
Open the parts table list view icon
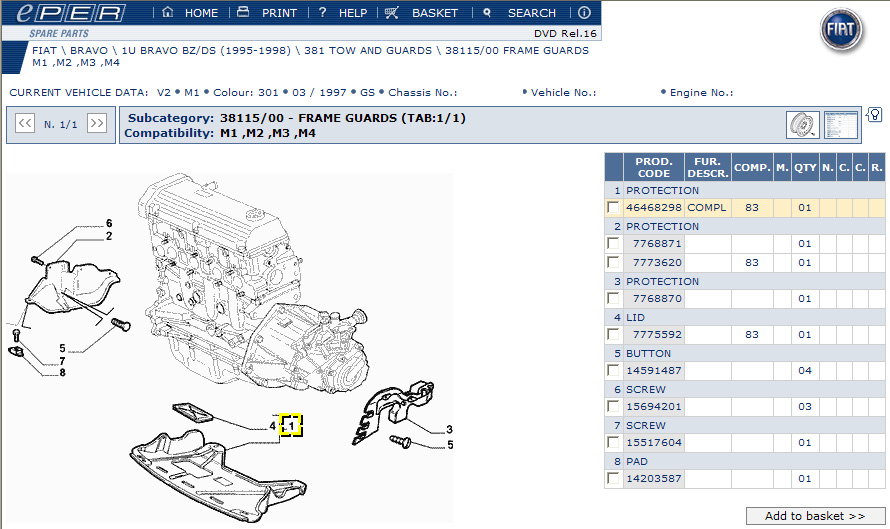(x=841, y=125)
